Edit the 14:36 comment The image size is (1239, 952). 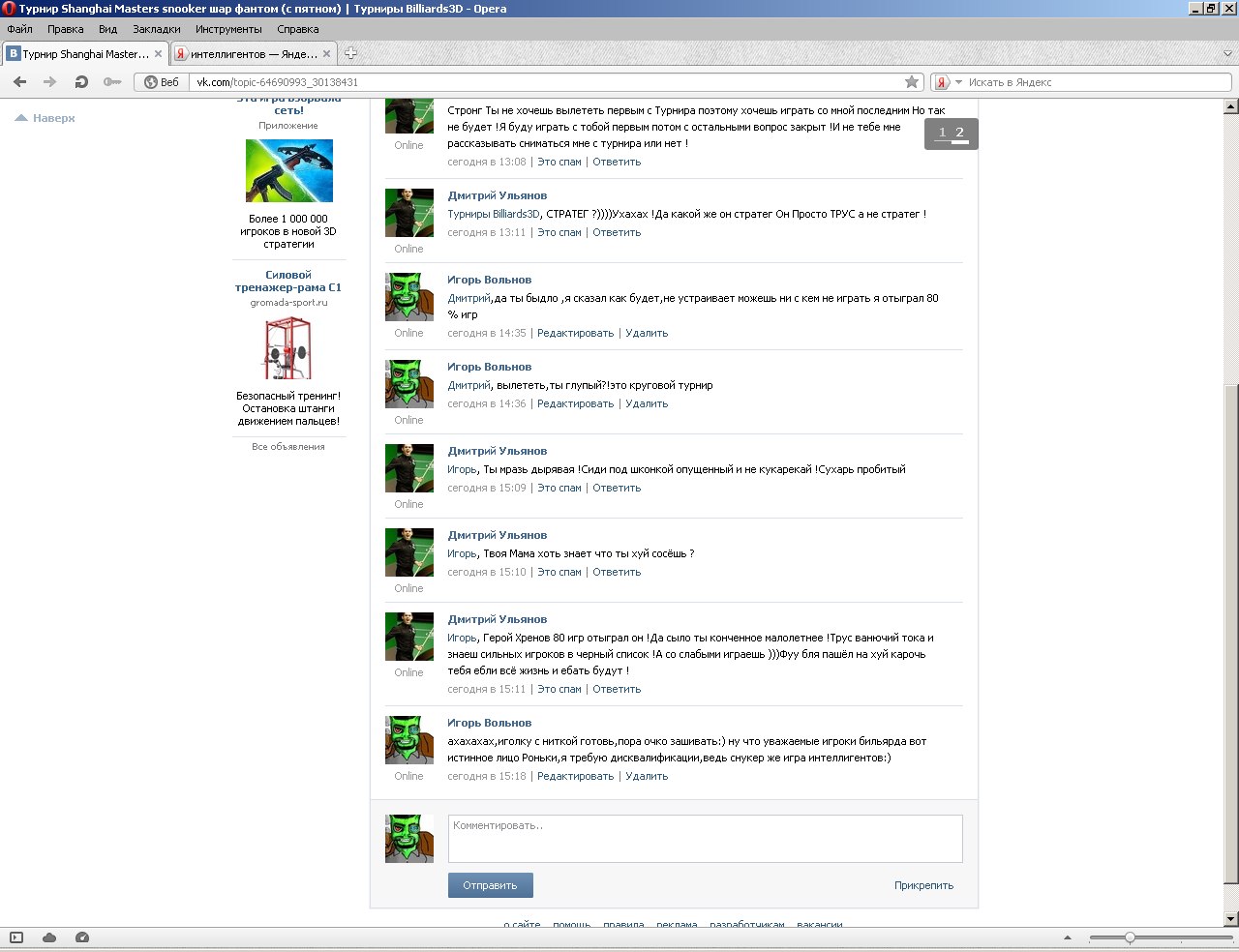(x=575, y=403)
